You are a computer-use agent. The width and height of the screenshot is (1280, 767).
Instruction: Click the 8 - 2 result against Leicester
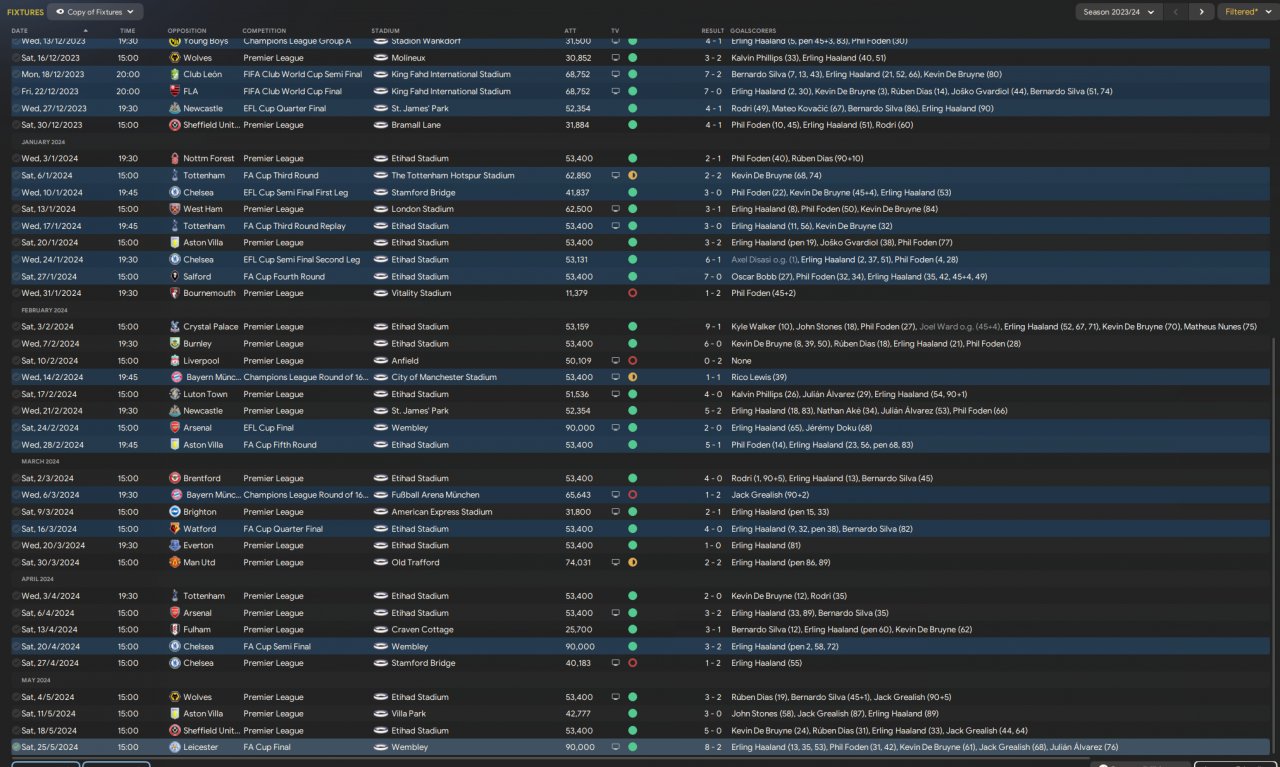[713, 747]
